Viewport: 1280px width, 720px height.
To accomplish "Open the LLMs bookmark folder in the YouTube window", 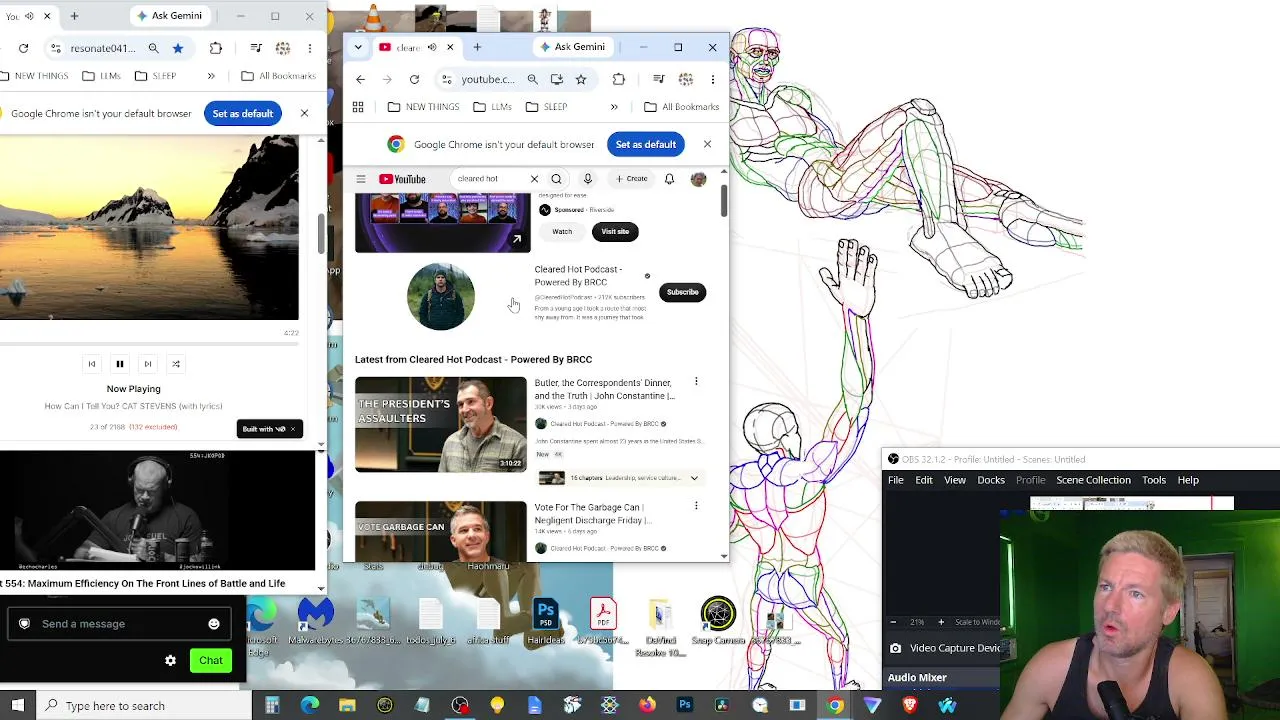I will 492,107.
